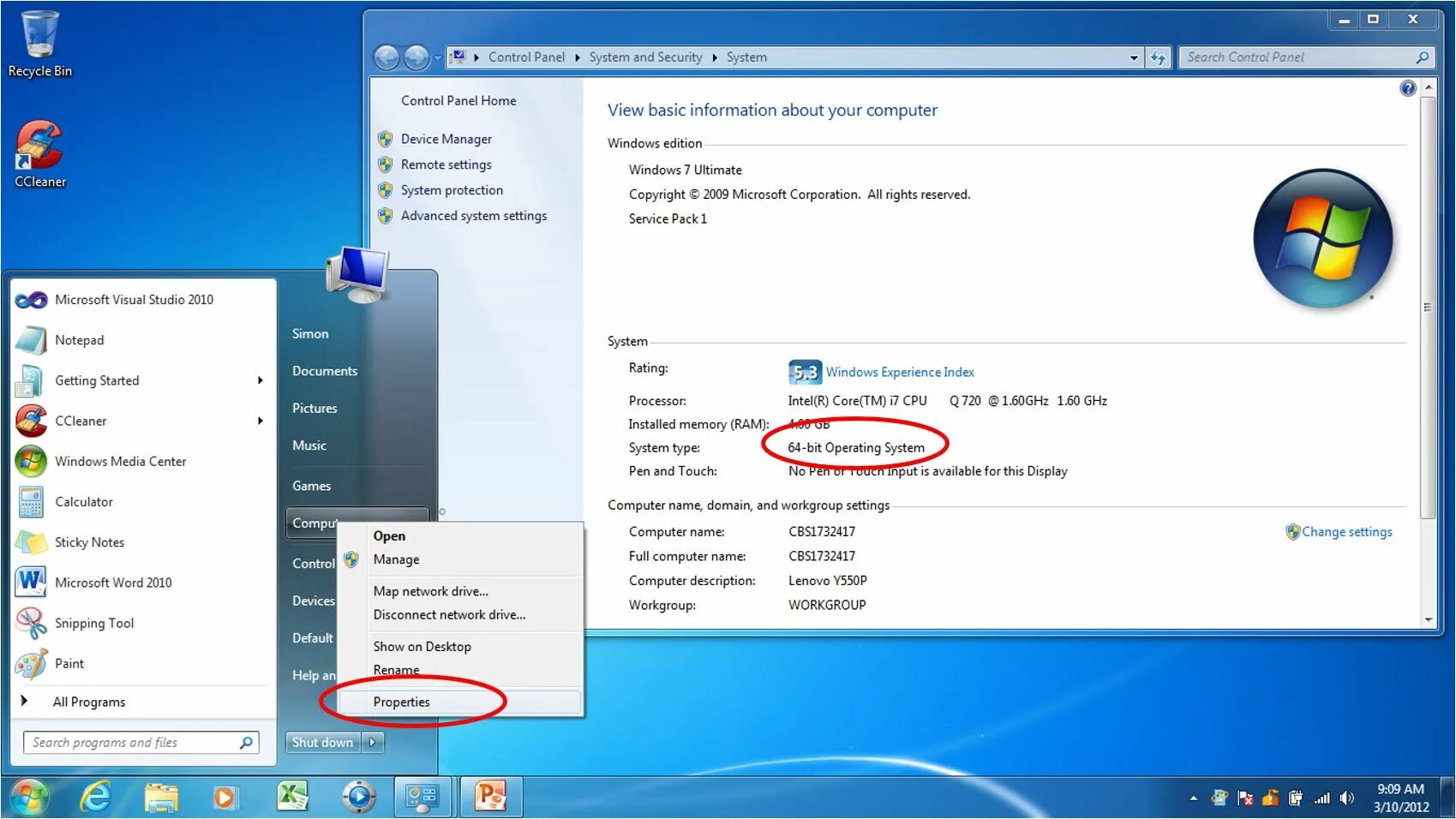Open PowerPoint from the taskbar
The height and width of the screenshot is (819, 1456).
490,798
